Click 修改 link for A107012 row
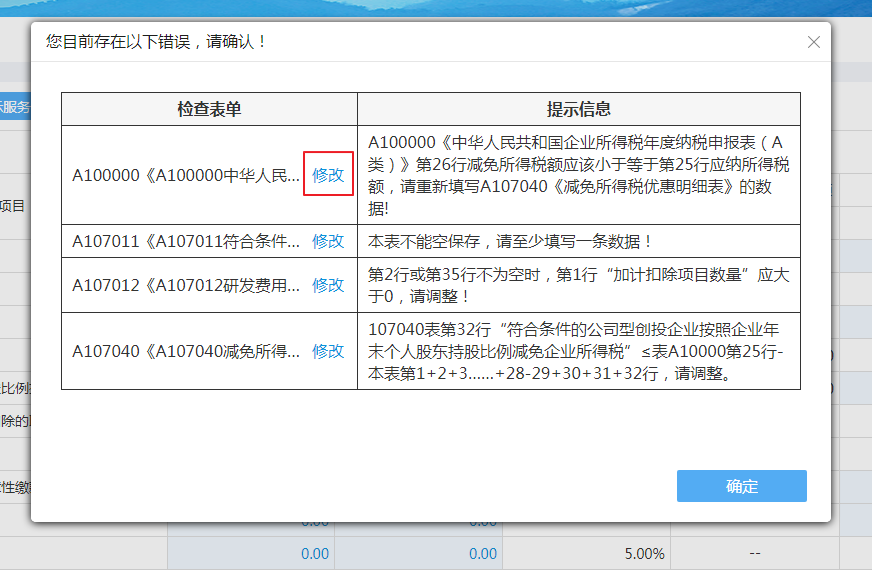This screenshot has width=872, height=570. (x=328, y=285)
